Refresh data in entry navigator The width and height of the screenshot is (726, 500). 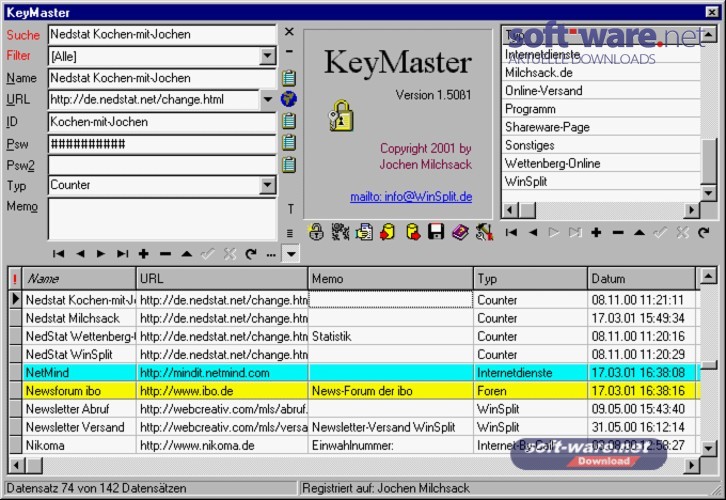tap(251, 254)
